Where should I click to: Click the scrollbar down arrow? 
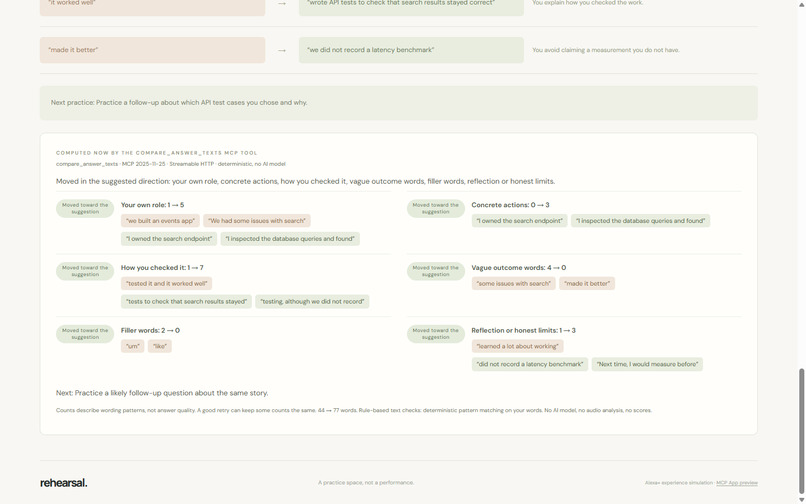[x=801, y=500]
